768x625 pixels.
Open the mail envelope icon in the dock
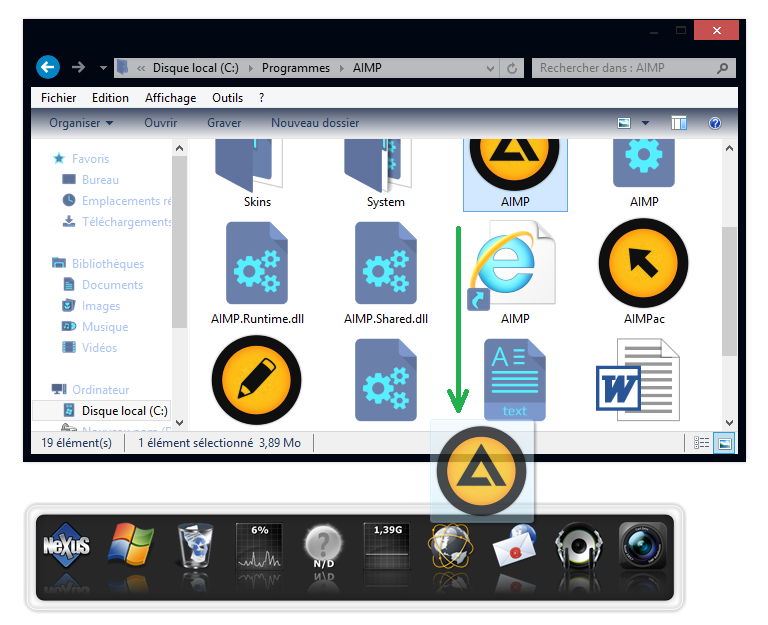click(515, 546)
